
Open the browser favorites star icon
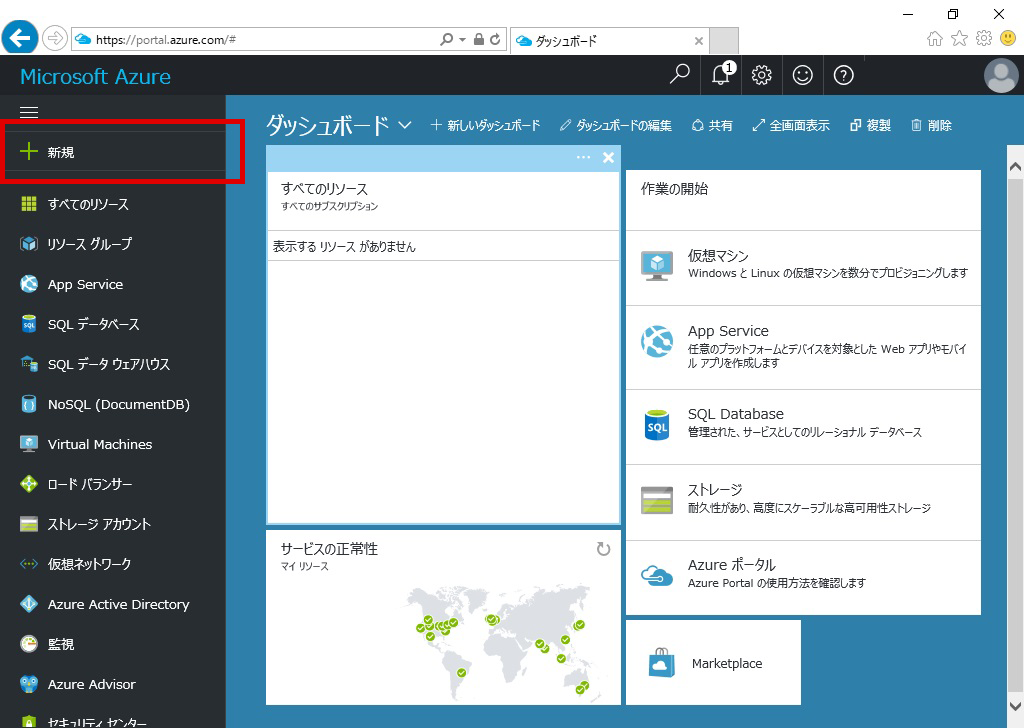pyautogui.click(x=959, y=39)
